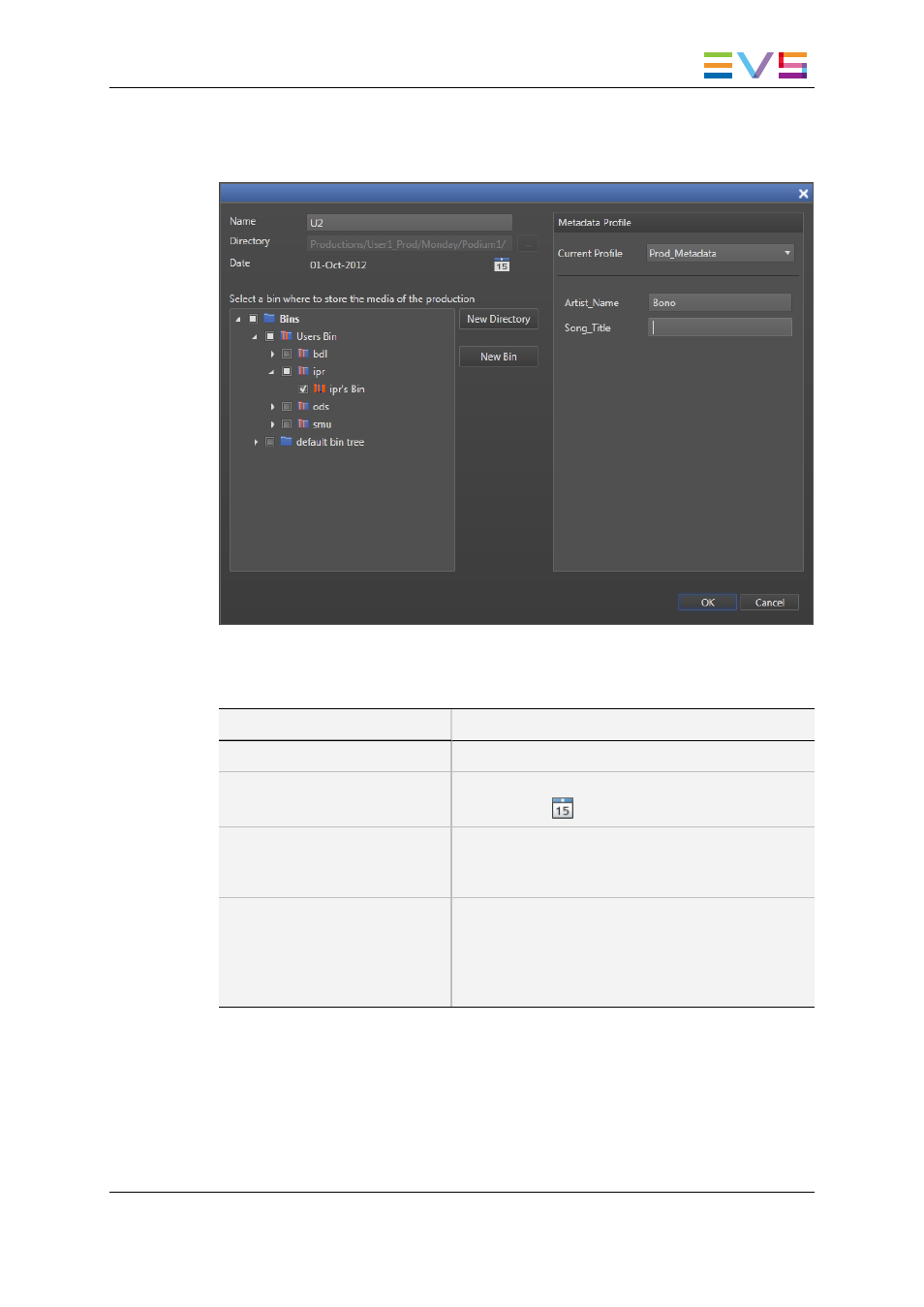
Task: Uncheck the ipr's Bin checkbox
Action: click(x=303, y=389)
